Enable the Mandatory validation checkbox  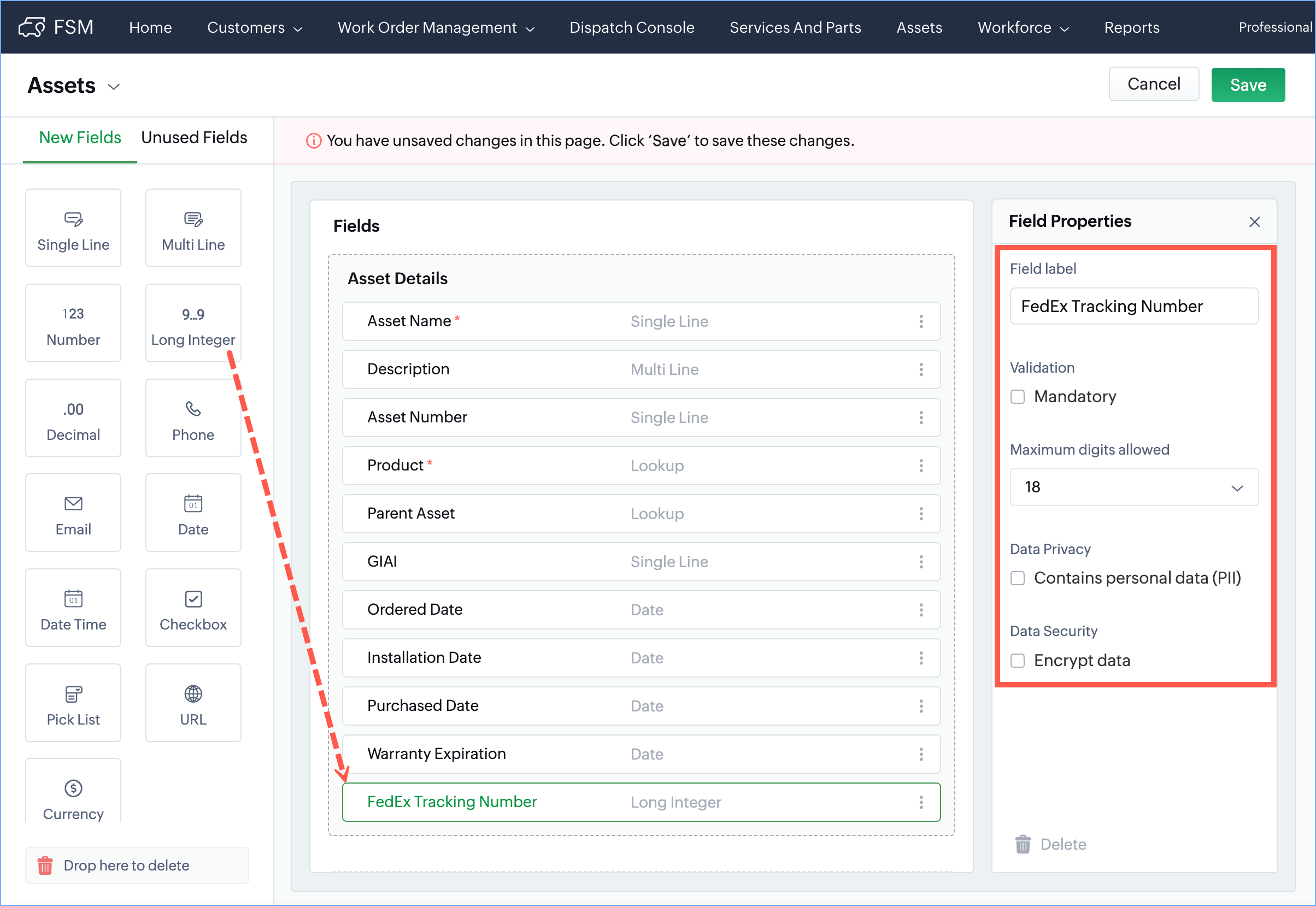[1018, 397]
